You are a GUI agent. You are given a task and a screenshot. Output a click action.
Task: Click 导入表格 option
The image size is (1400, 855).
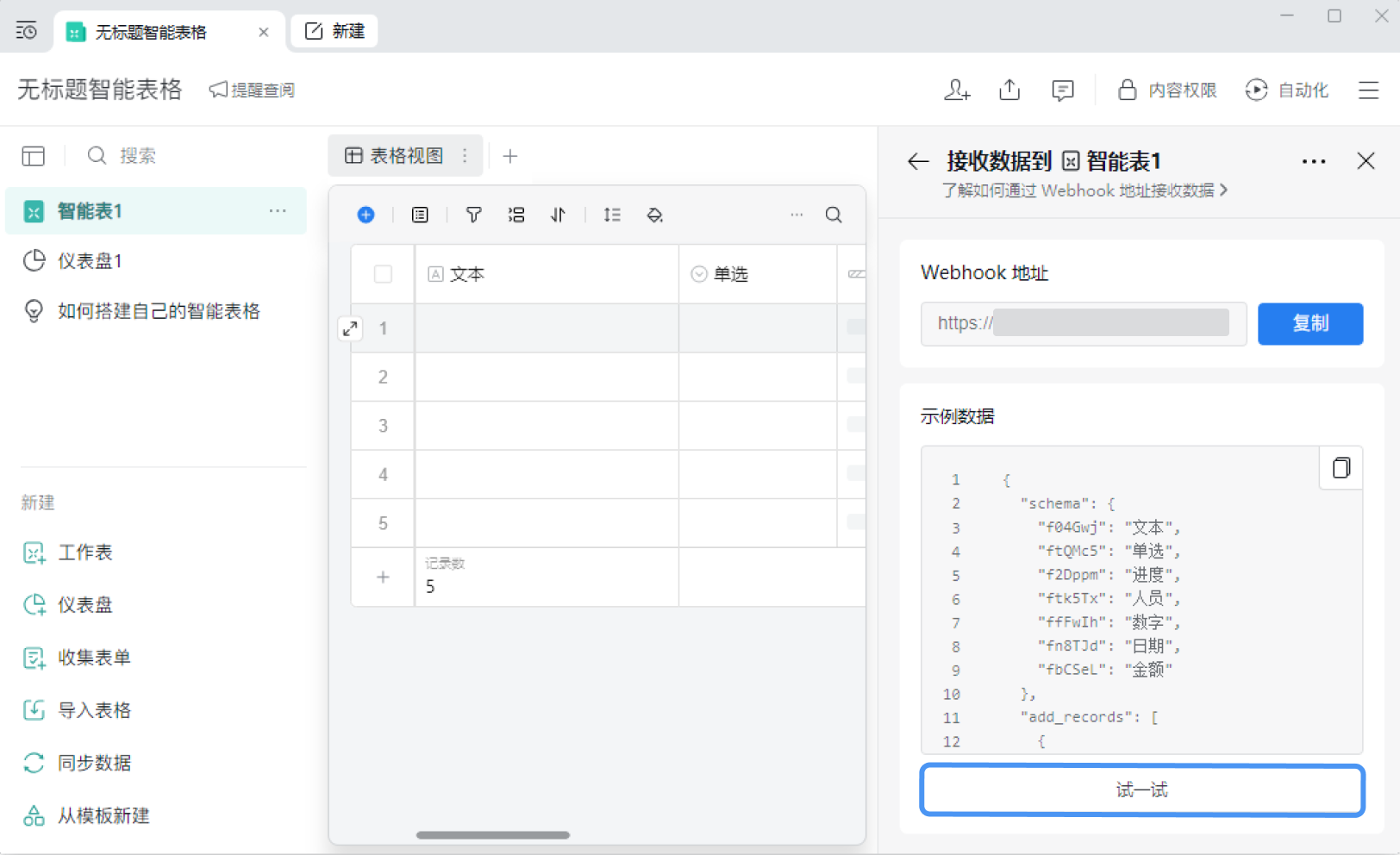78,710
